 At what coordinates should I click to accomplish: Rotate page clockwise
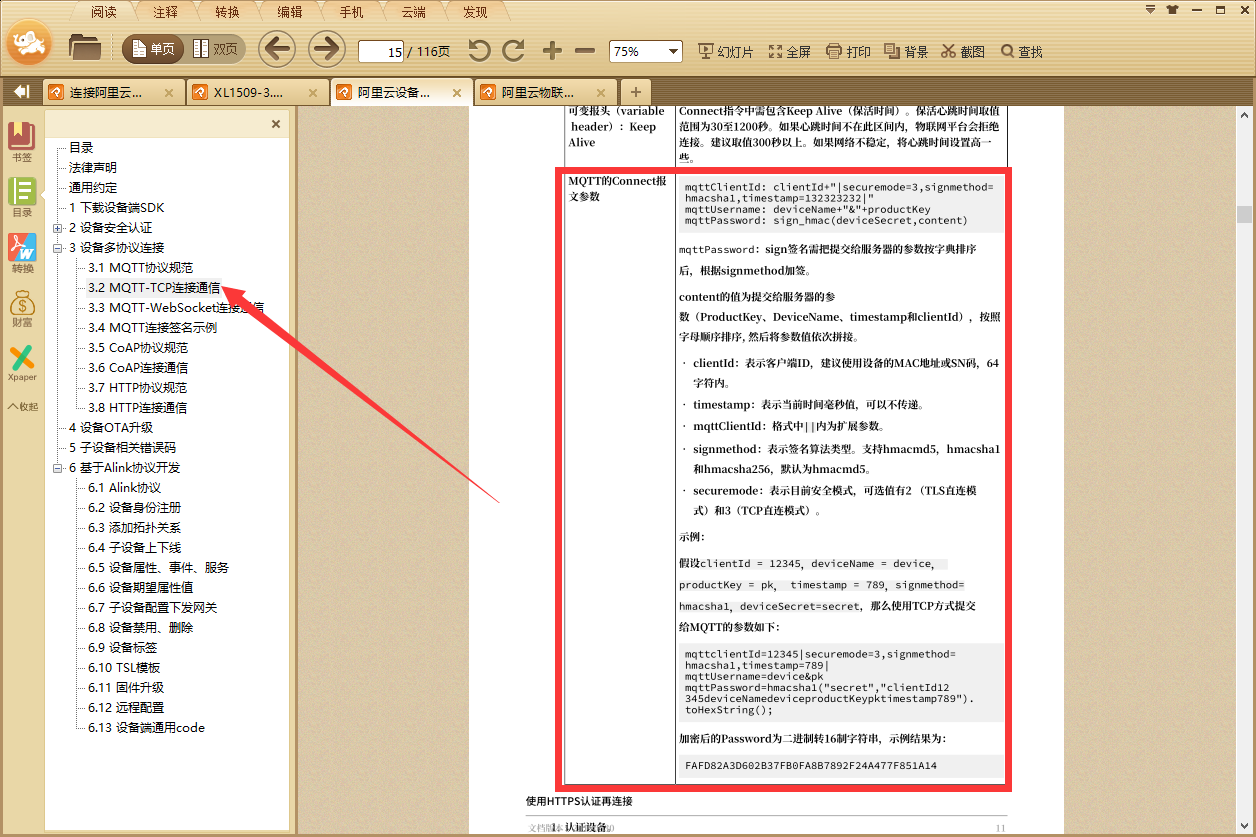(514, 50)
